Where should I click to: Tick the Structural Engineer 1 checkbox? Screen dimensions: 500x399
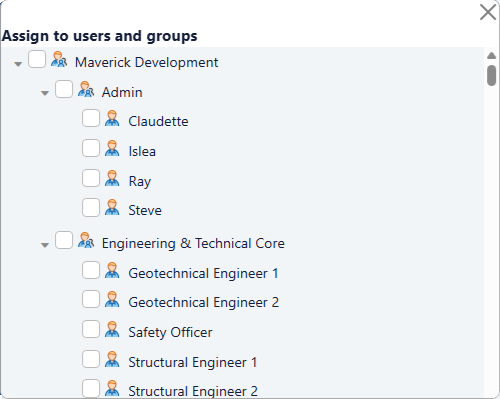point(91,359)
